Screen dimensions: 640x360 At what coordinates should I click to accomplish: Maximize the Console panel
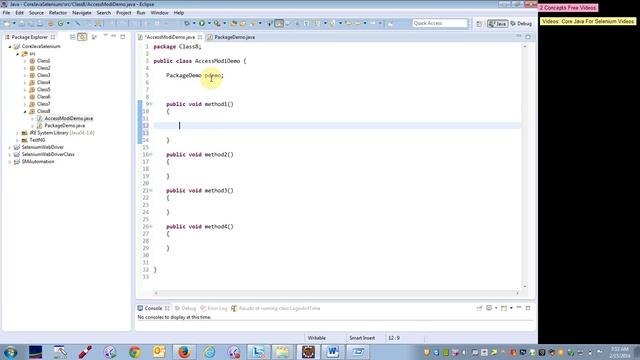[528, 308]
